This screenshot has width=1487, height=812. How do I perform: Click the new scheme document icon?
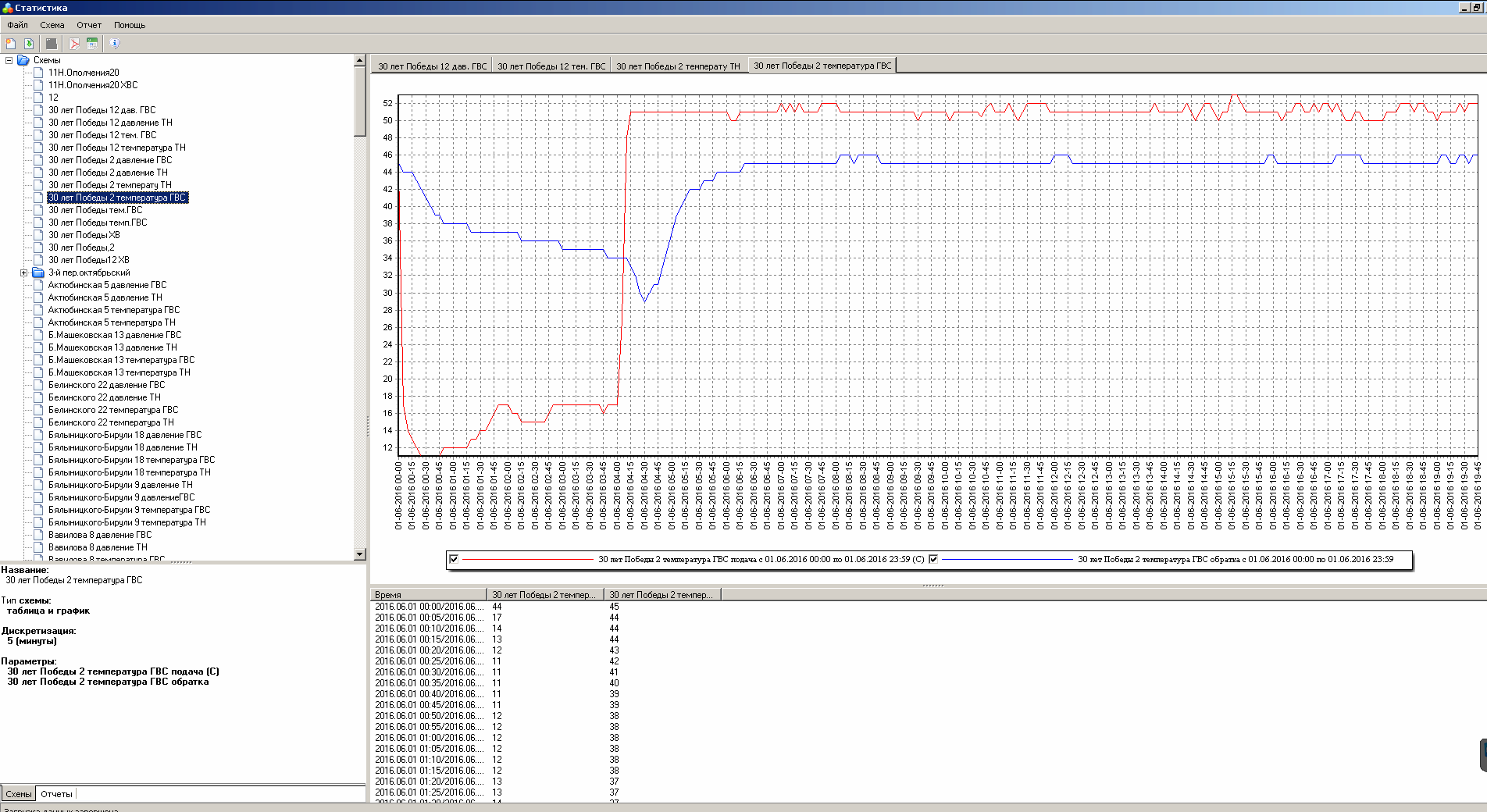tap(11, 44)
